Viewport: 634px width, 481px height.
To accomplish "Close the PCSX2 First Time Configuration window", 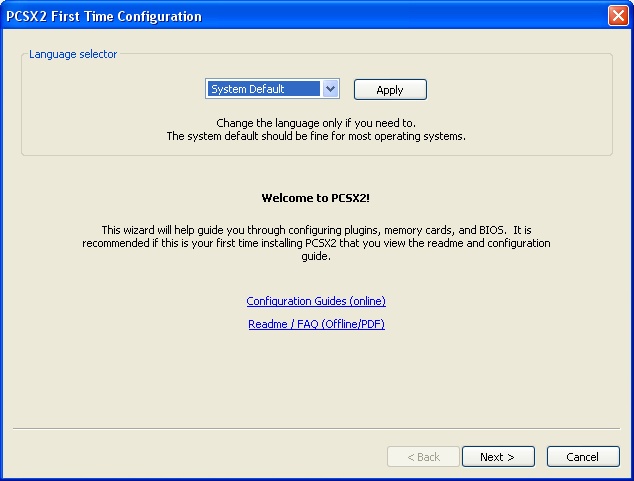I will pos(618,16).
